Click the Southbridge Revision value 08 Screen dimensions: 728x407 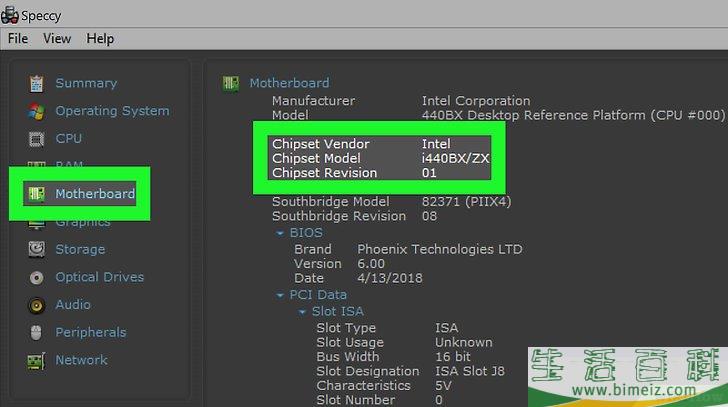pos(429,216)
